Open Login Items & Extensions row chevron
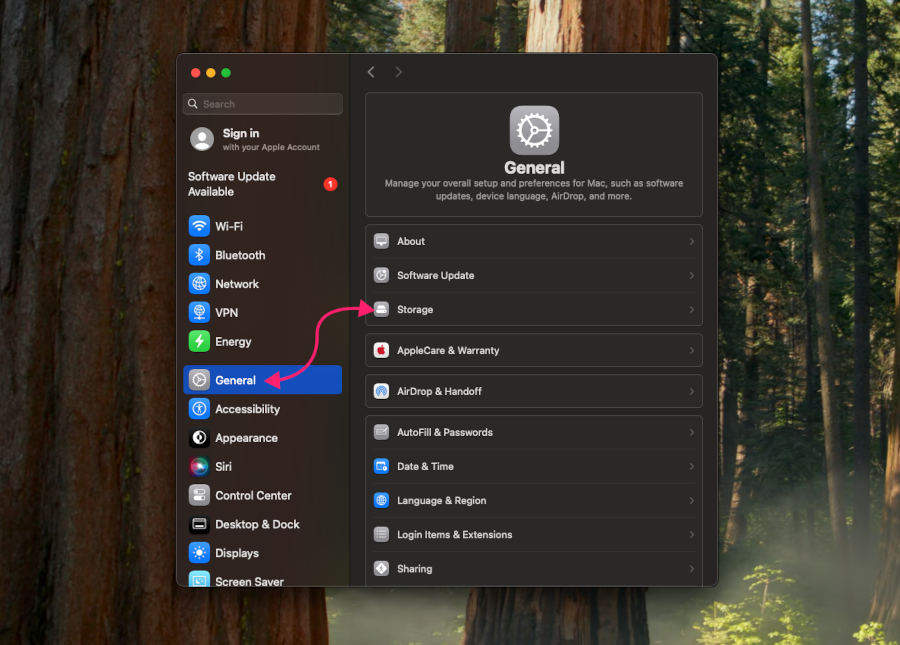The height and width of the screenshot is (645, 900). (x=692, y=535)
